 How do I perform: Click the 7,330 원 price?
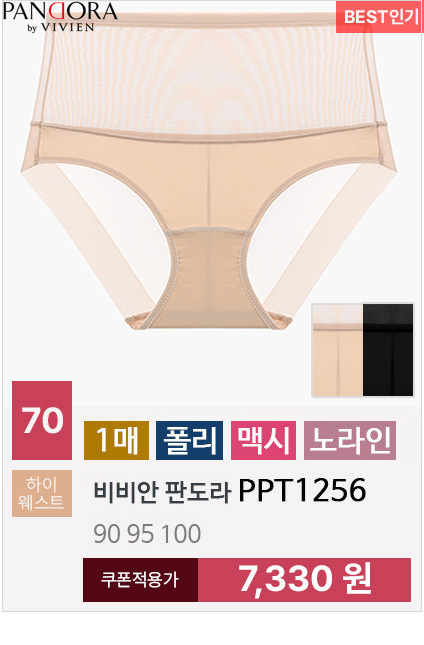(304, 580)
